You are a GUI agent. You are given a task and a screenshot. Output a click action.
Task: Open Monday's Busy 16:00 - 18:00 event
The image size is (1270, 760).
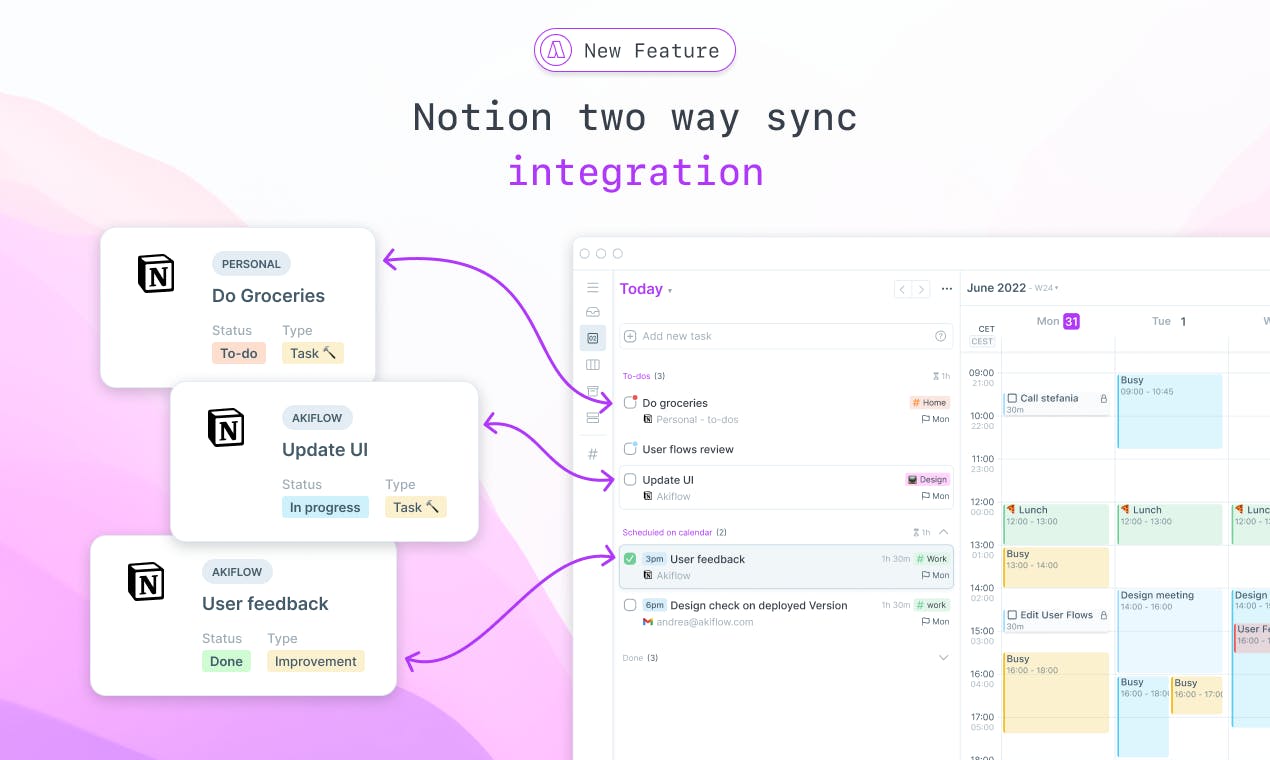coord(1056,692)
